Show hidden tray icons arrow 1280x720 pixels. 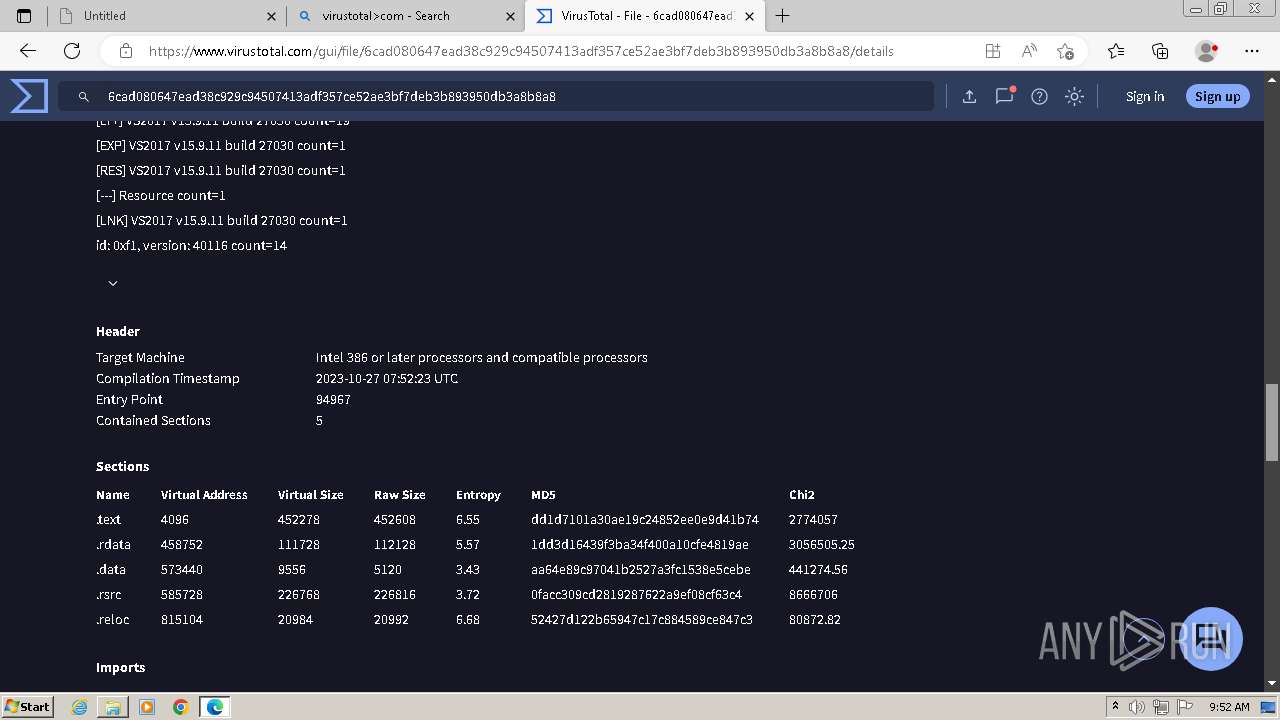click(1115, 707)
